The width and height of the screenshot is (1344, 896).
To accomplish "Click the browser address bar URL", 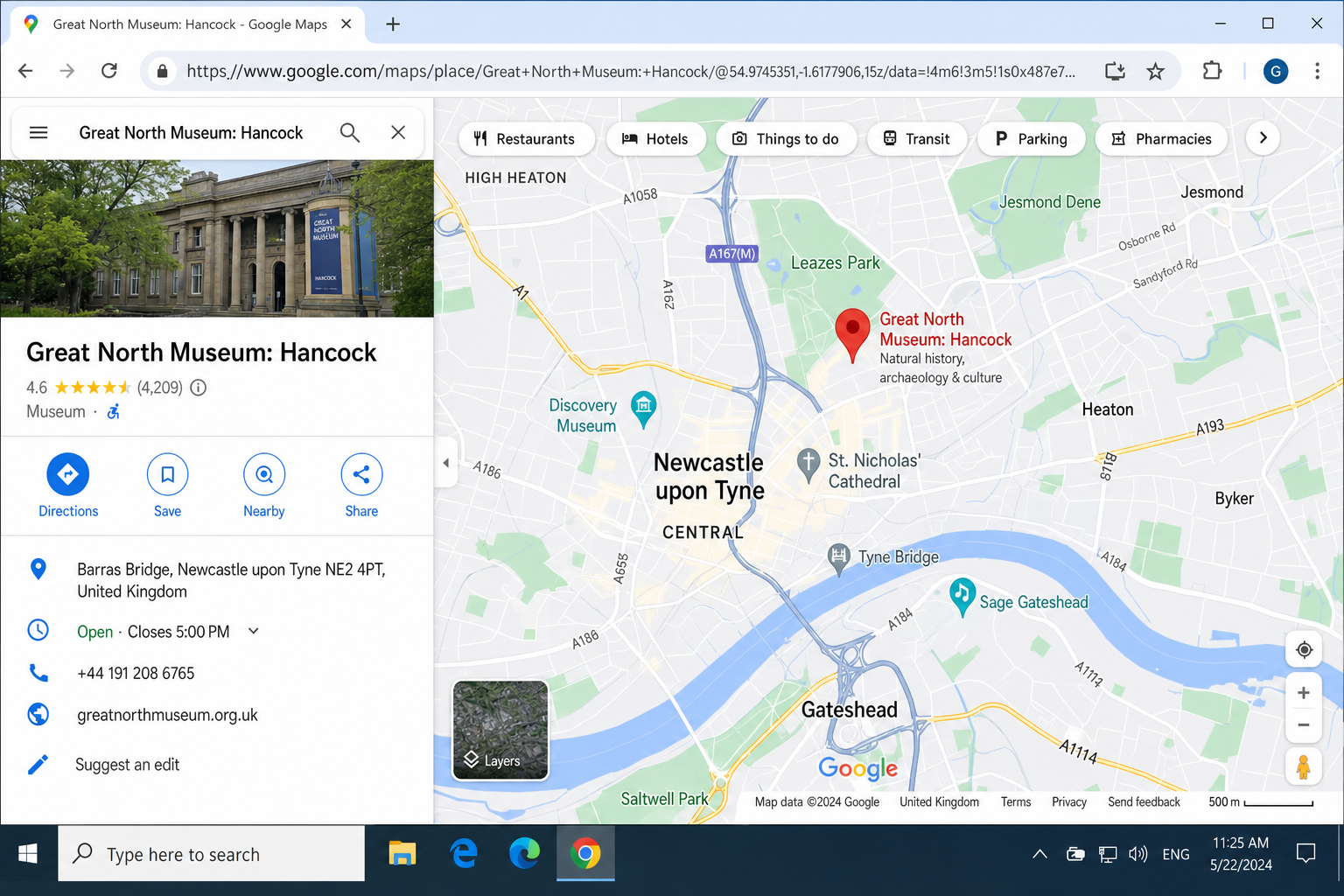I will [x=631, y=71].
